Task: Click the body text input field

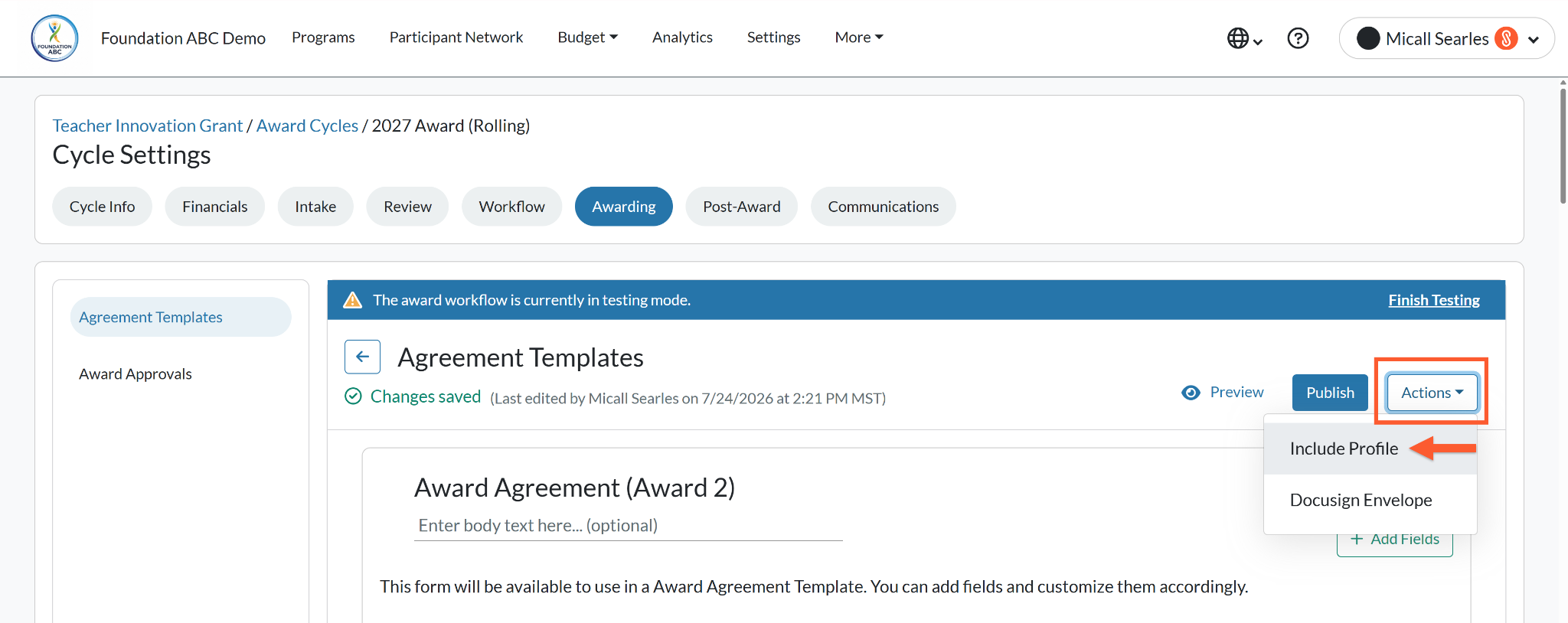Action: pos(628,526)
